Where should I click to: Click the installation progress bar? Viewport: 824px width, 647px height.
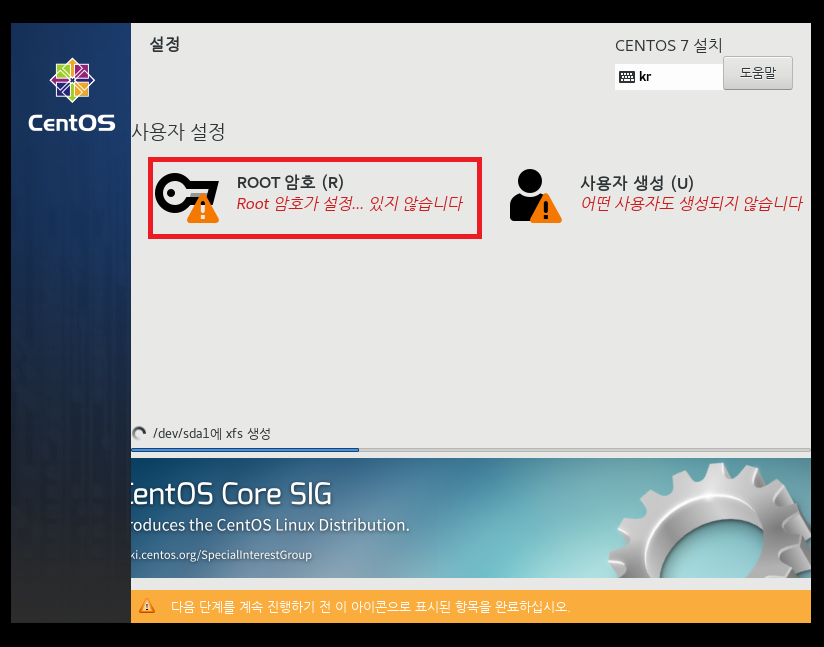point(470,450)
